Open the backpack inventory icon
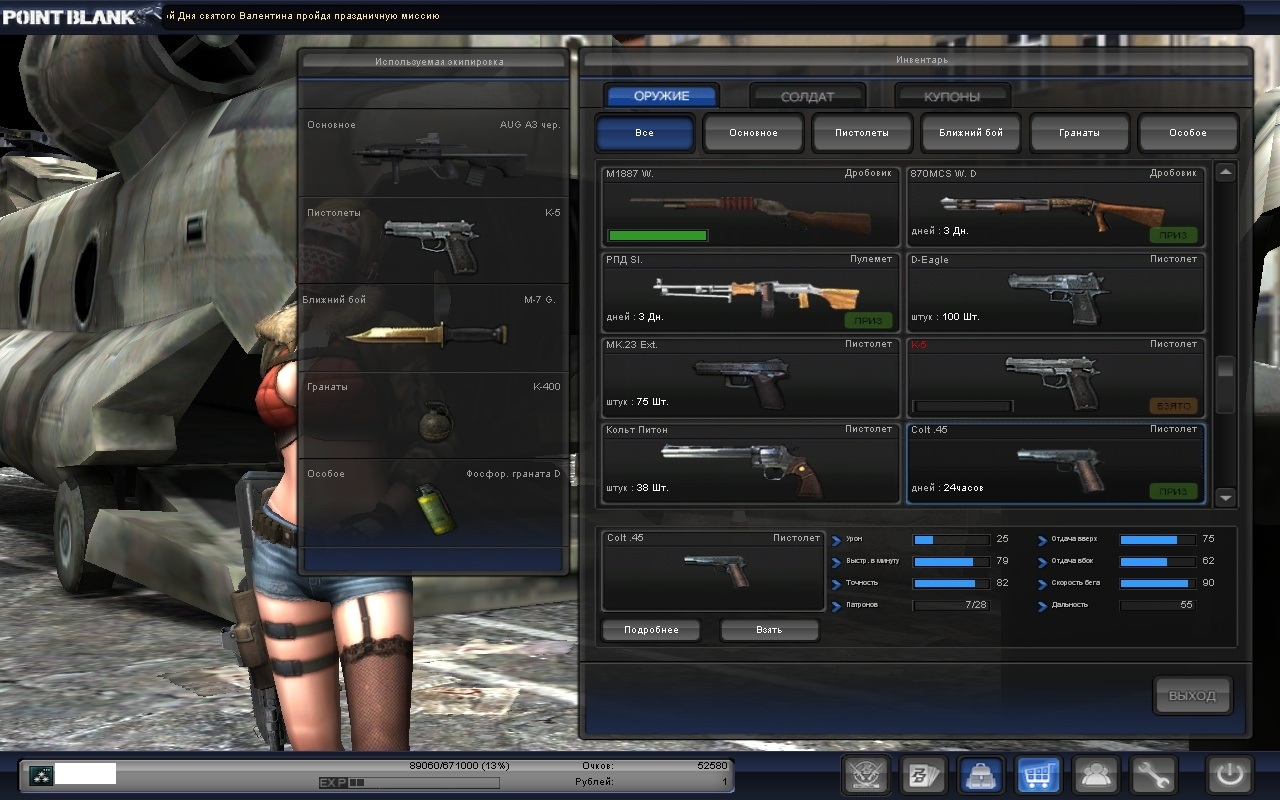The image size is (1280, 800). pyautogui.click(x=981, y=775)
